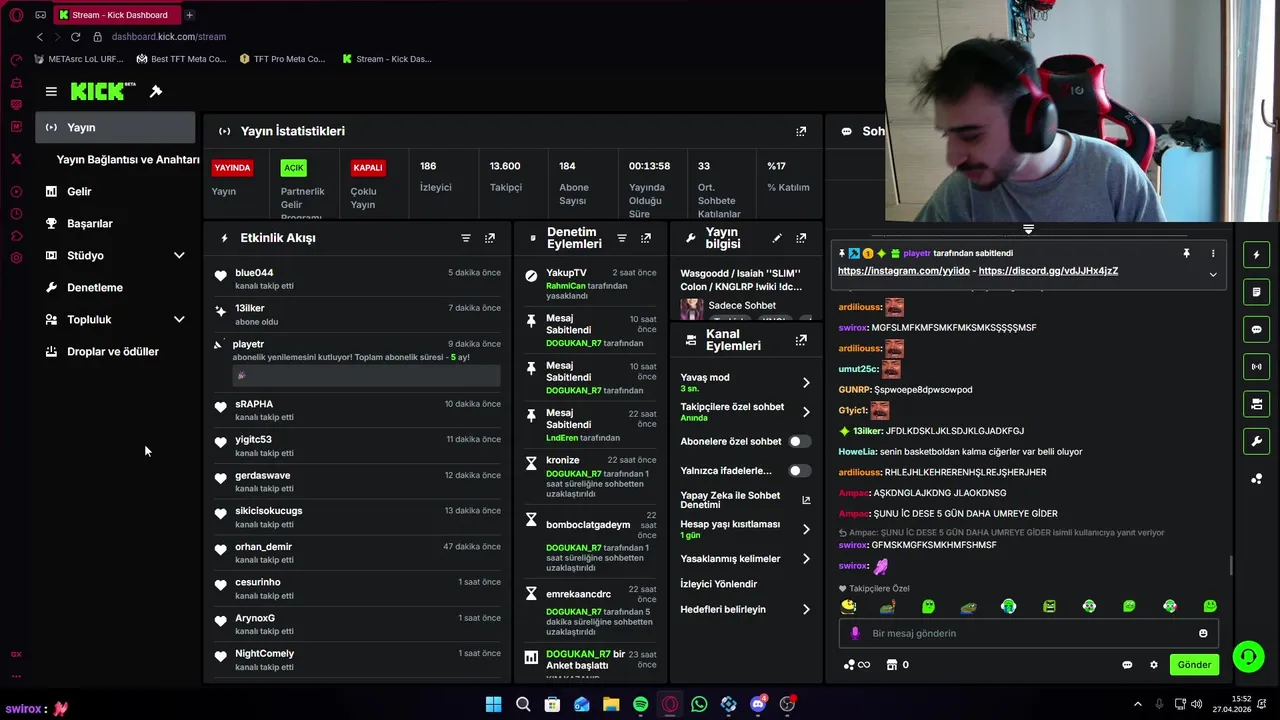Open Yapay Zeka ile Sohbet Denetimi external link
The width and height of the screenshot is (1280, 720).
[x=806, y=500]
